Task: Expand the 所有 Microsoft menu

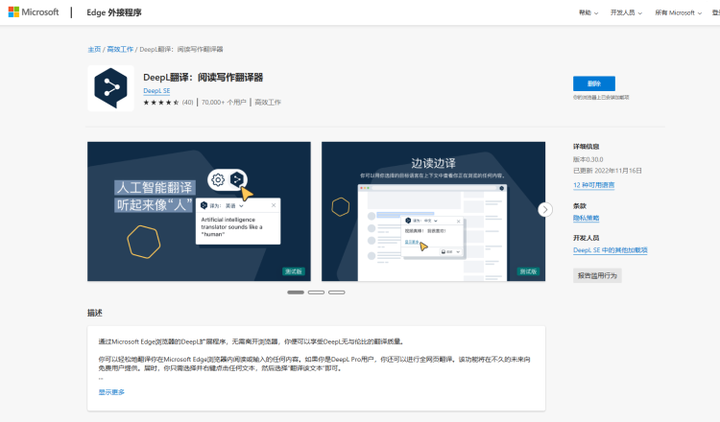Action: (x=678, y=13)
